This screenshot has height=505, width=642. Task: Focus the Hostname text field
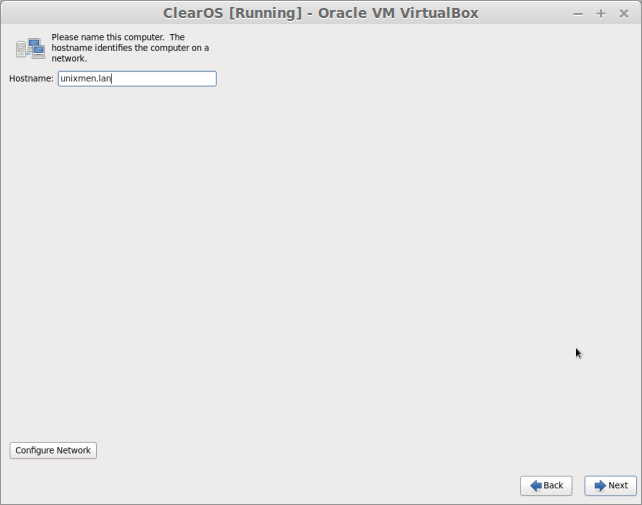(x=137, y=79)
